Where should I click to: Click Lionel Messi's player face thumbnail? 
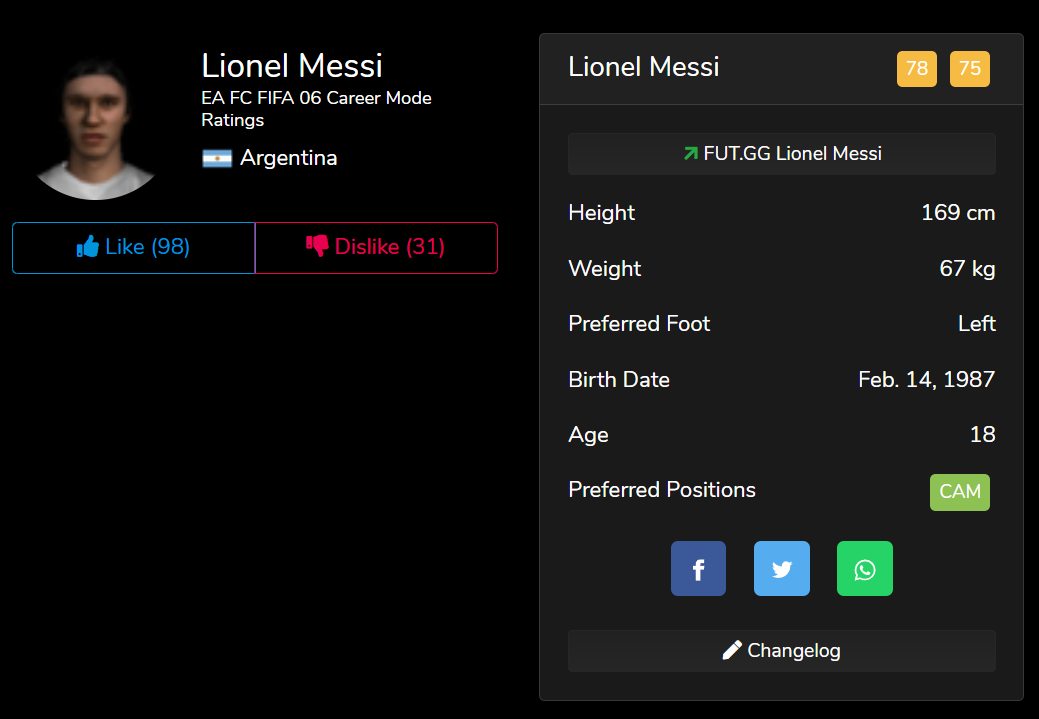pos(96,127)
